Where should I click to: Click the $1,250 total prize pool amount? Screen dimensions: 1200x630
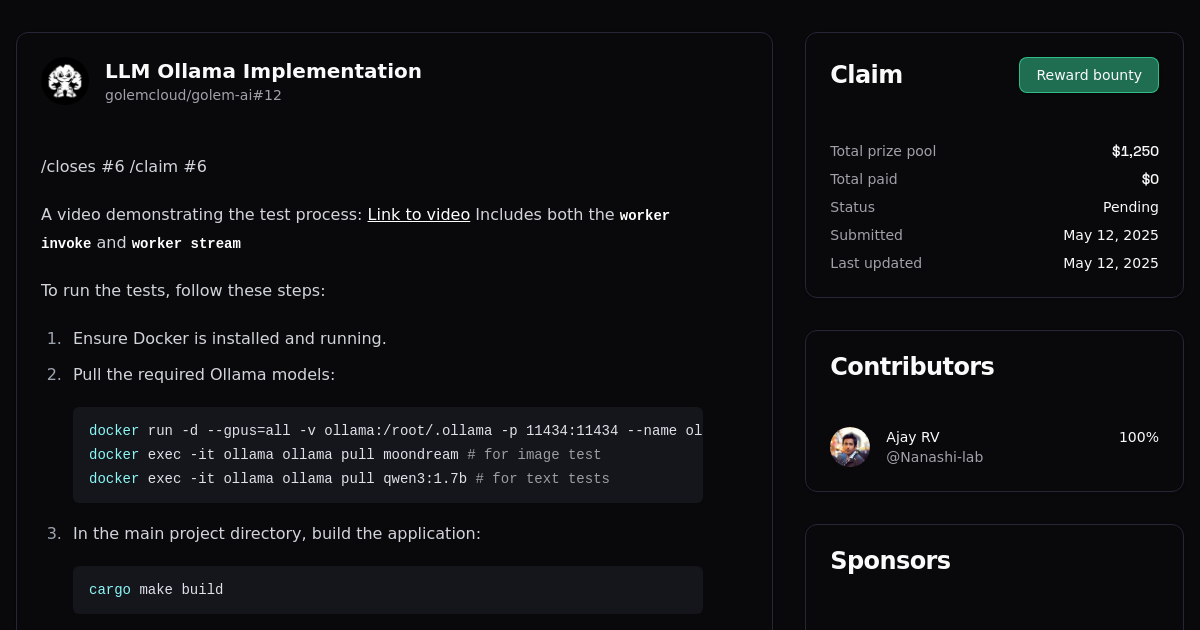[x=1135, y=151]
